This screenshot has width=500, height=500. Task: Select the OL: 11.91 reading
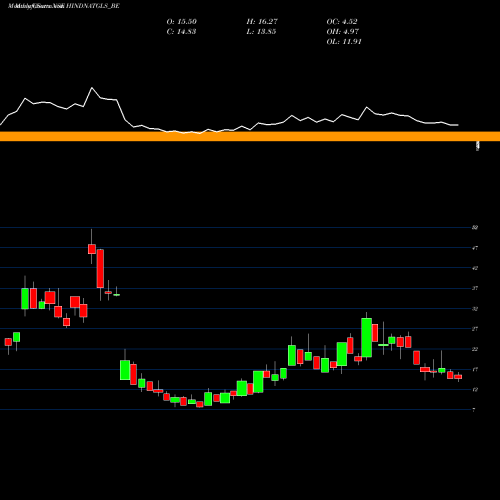tap(344, 42)
